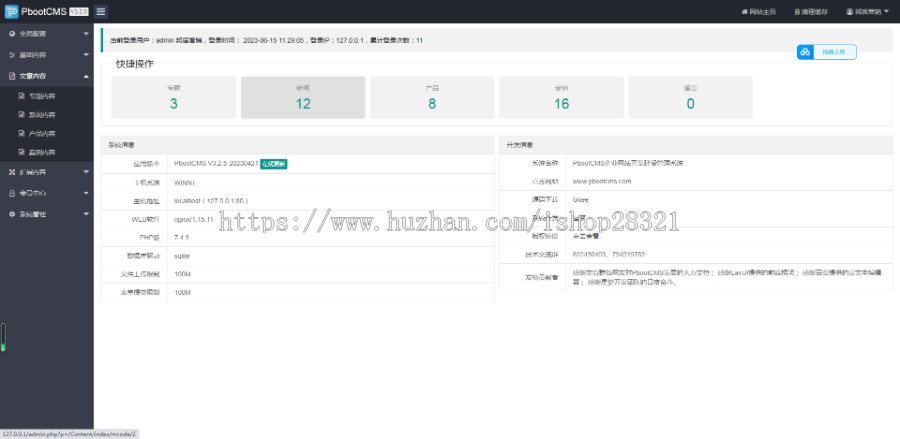This screenshot has width=900, height=439.
Task: Click the globe icon of 全局配置 menu
Action: click(x=12, y=34)
